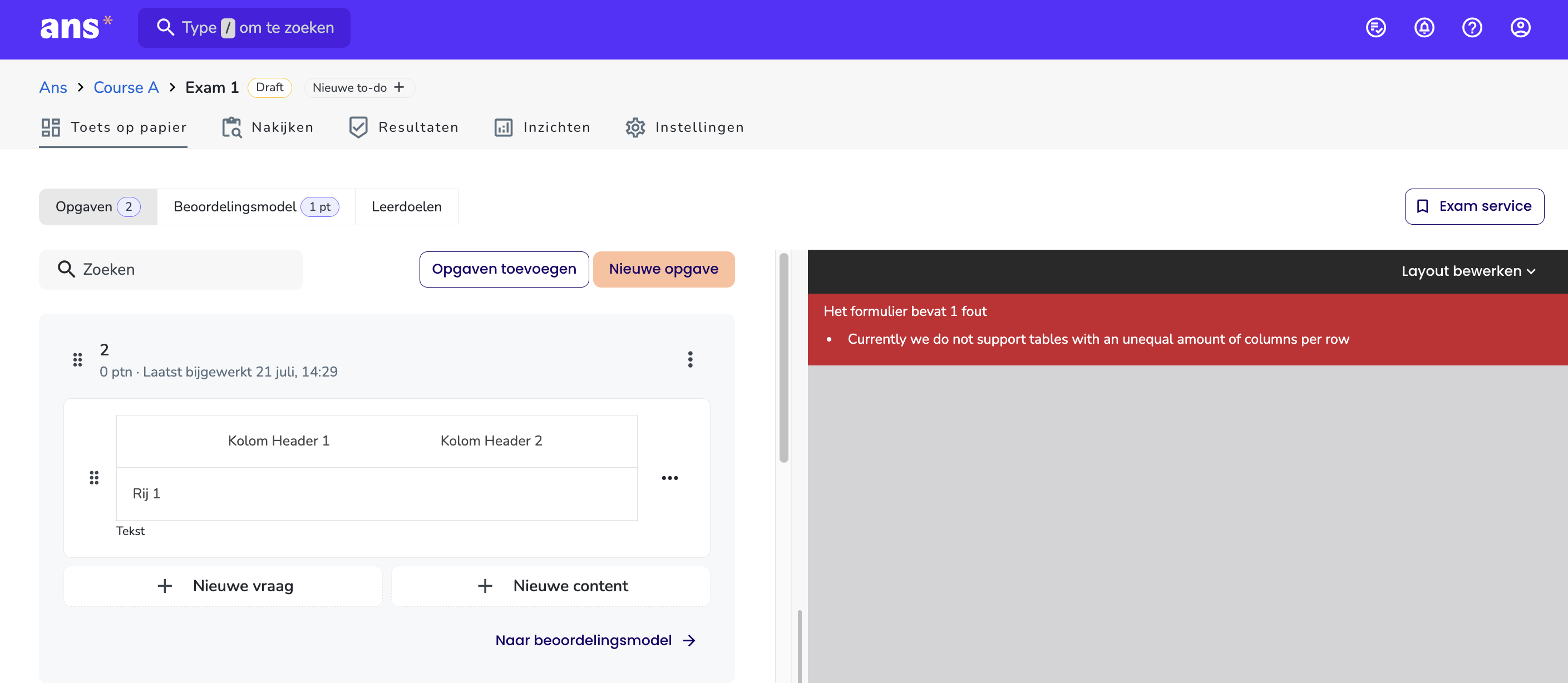The height and width of the screenshot is (683, 1568).
Task: Click the Exam 1 breadcrumb title
Action: pos(212,87)
